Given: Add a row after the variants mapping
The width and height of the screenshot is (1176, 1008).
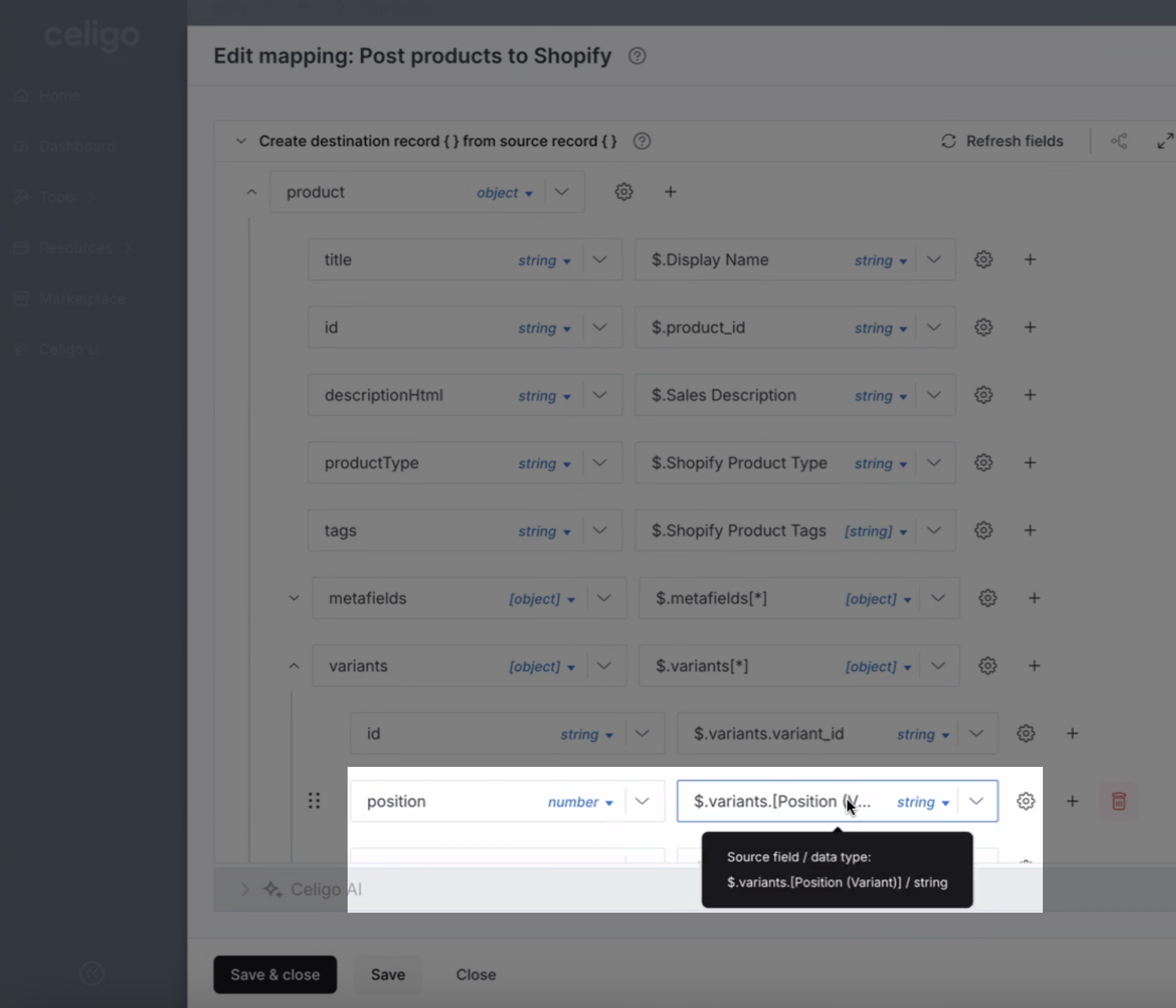Looking at the screenshot, I should [1034, 666].
